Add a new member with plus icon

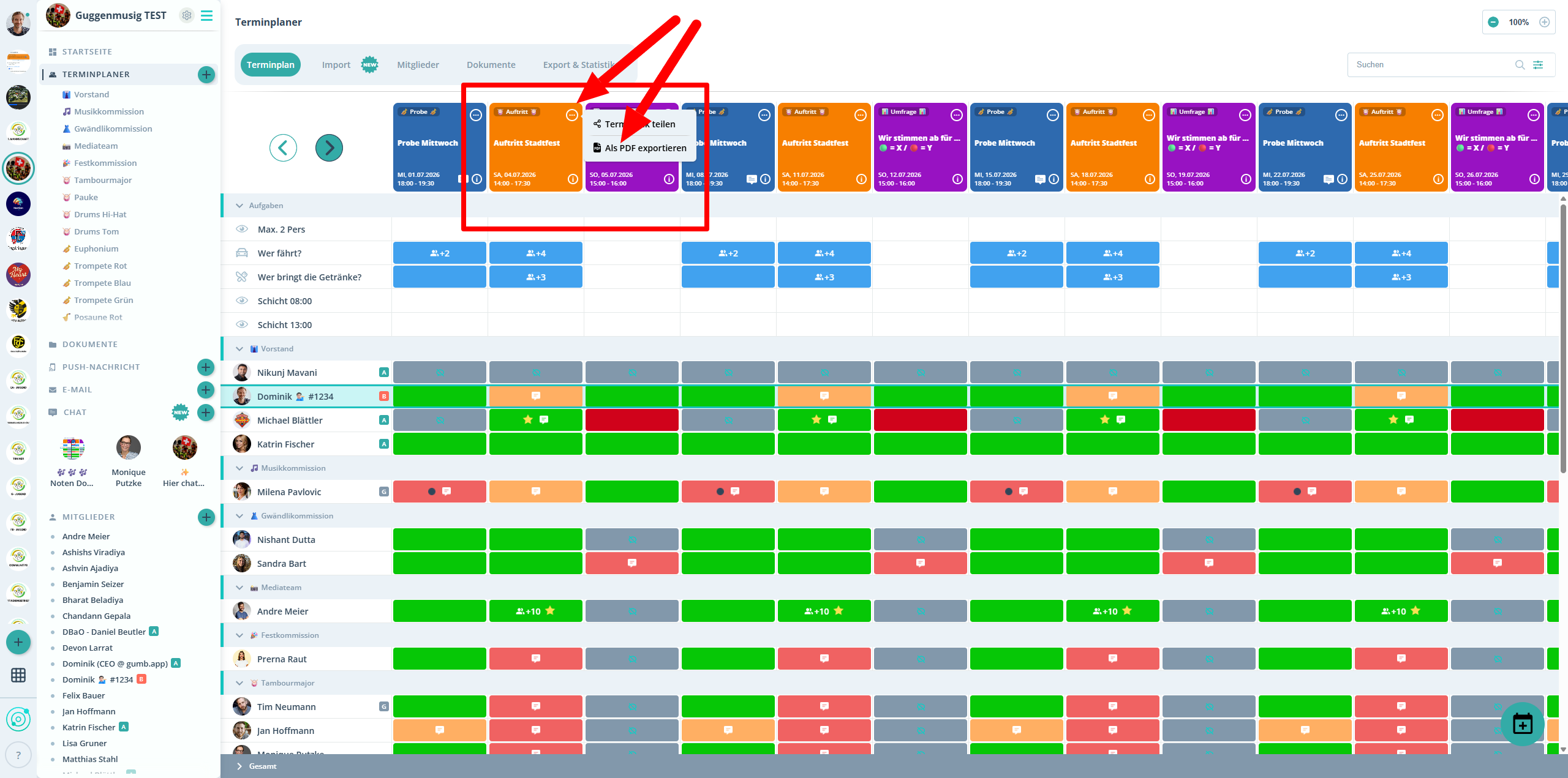pos(206,517)
